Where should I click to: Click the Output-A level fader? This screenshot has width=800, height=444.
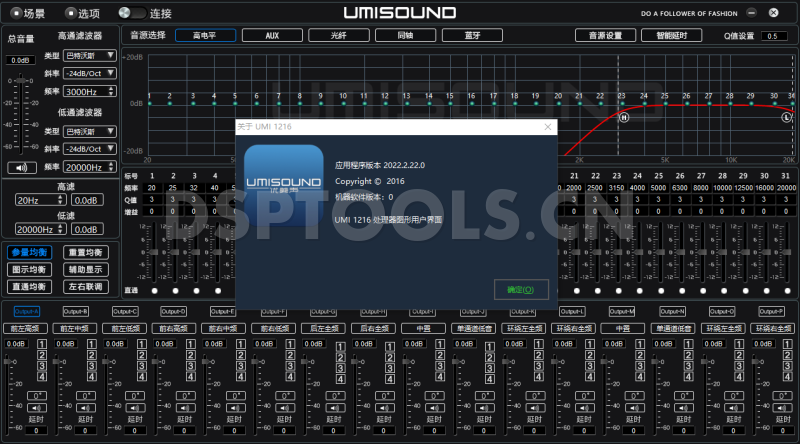[x=8, y=361]
